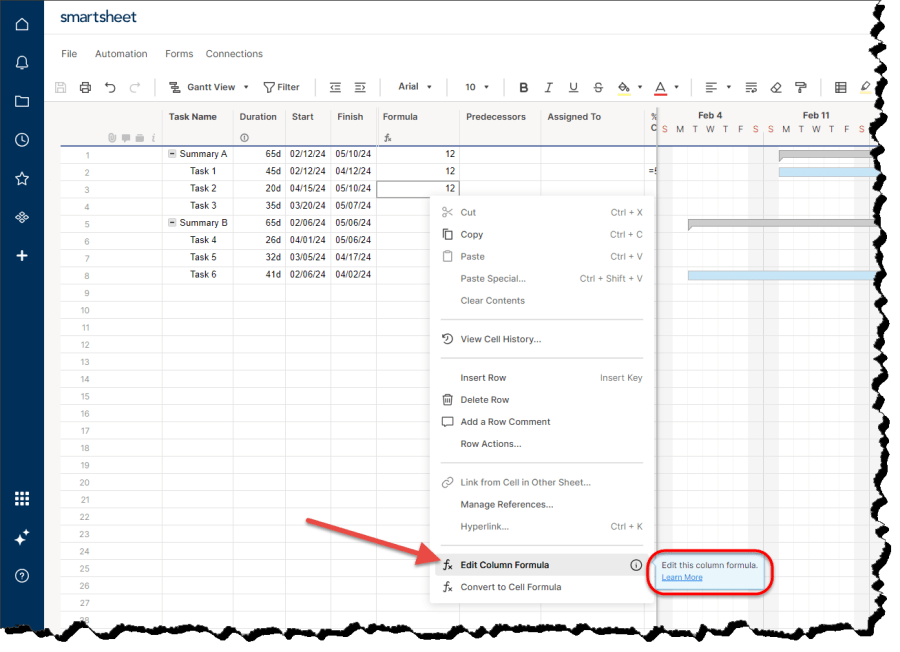Image resolution: width=900 pixels, height=652 pixels.
Task: Collapse the Summary A row group
Action: (x=170, y=154)
